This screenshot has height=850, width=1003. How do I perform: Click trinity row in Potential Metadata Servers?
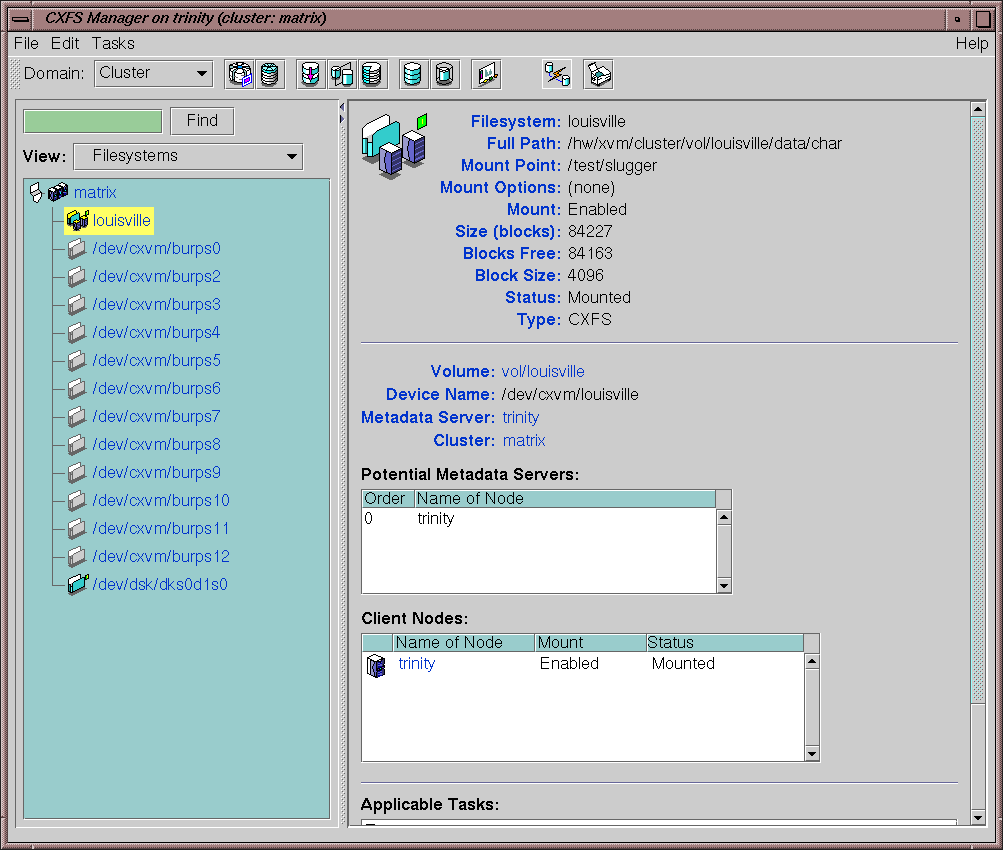pos(539,518)
